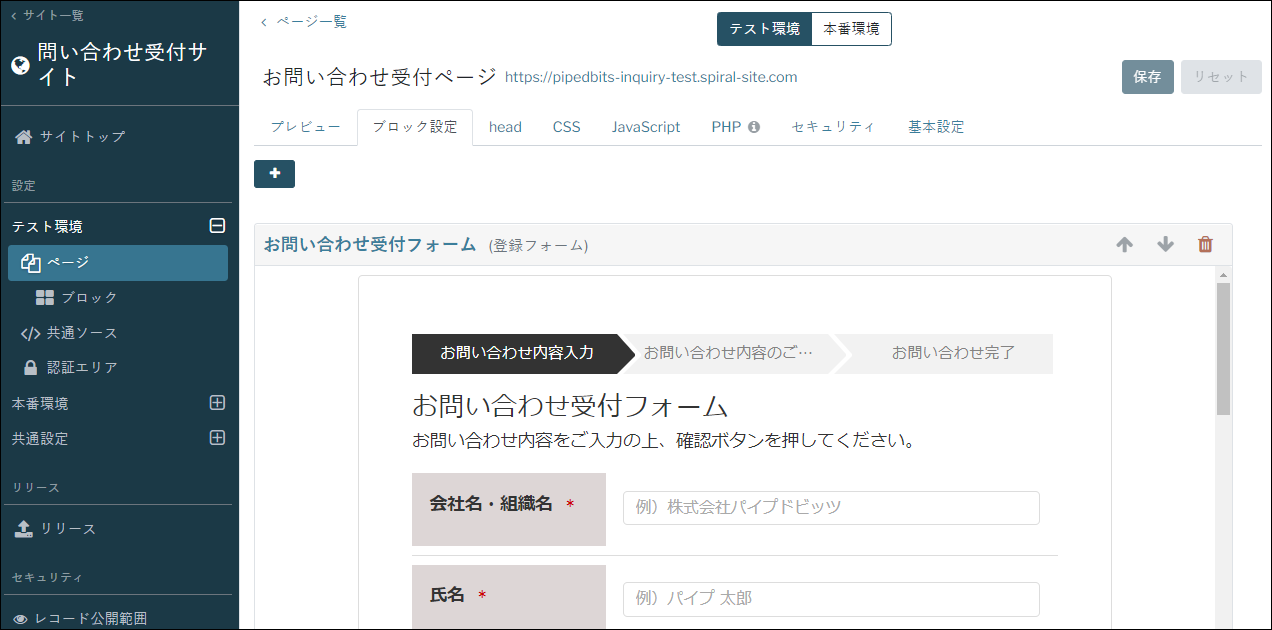
Task: Open the CSS tab
Action: point(566,127)
